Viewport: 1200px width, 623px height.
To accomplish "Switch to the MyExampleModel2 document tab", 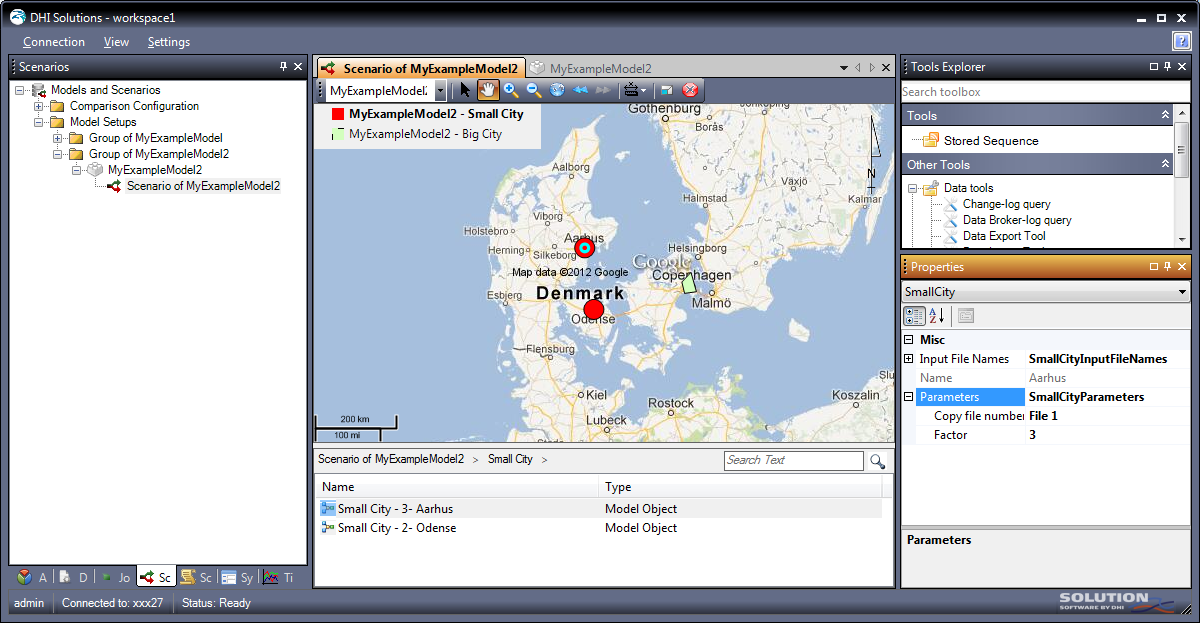I will point(599,68).
